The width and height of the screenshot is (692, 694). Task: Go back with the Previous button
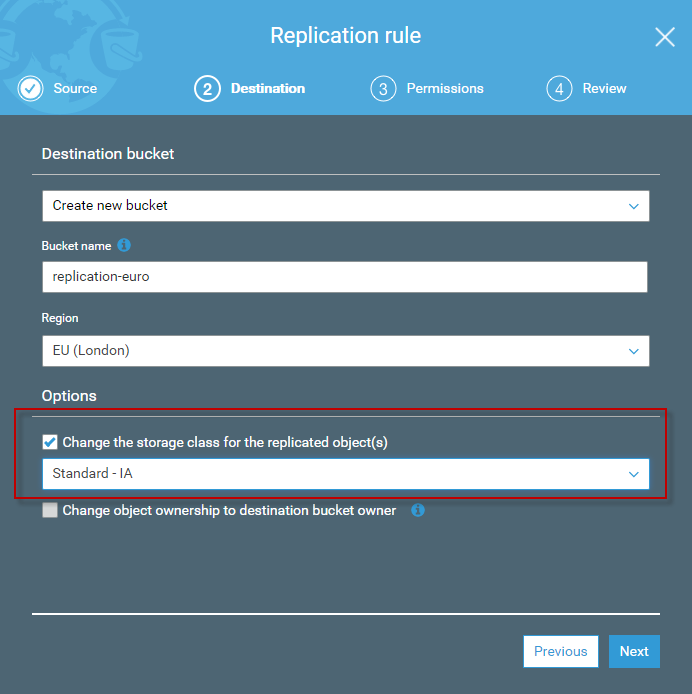pyautogui.click(x=560, y=651)
